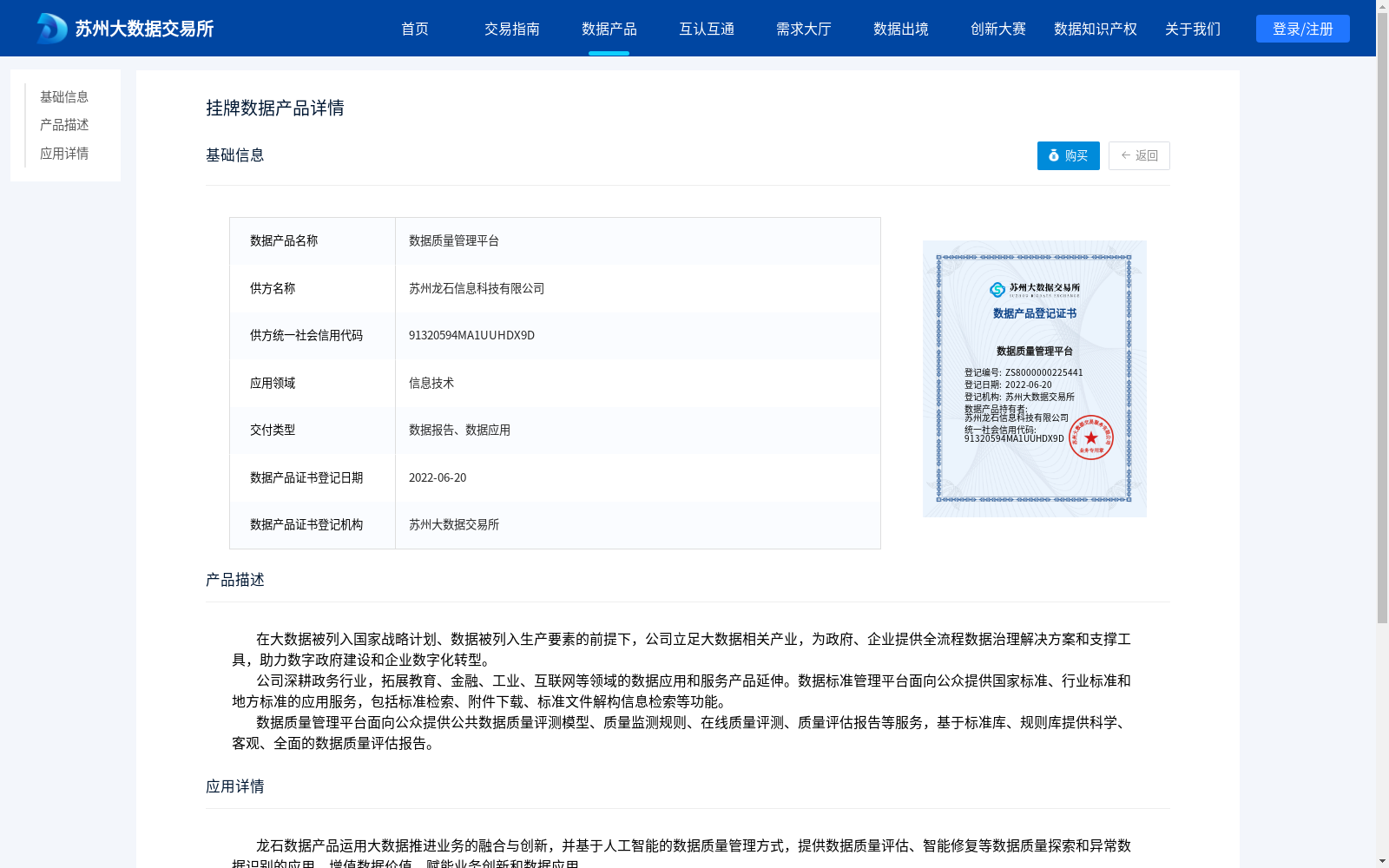The image size is (1389, 868).
Task: Click the 登录/注册 button
Action: click(1303, 29)
